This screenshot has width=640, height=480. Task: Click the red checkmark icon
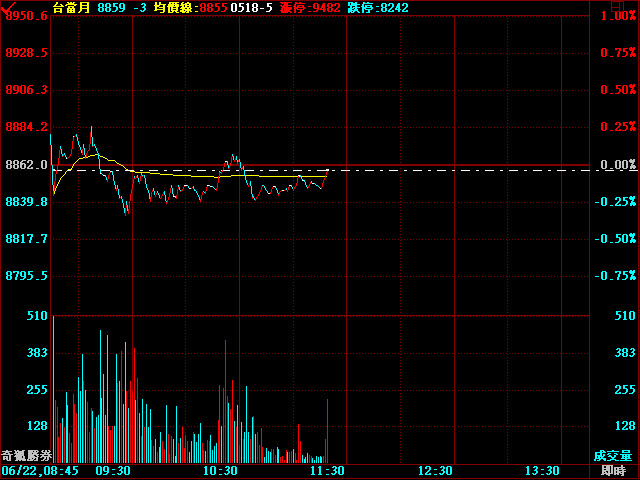(x=8, y=7)
